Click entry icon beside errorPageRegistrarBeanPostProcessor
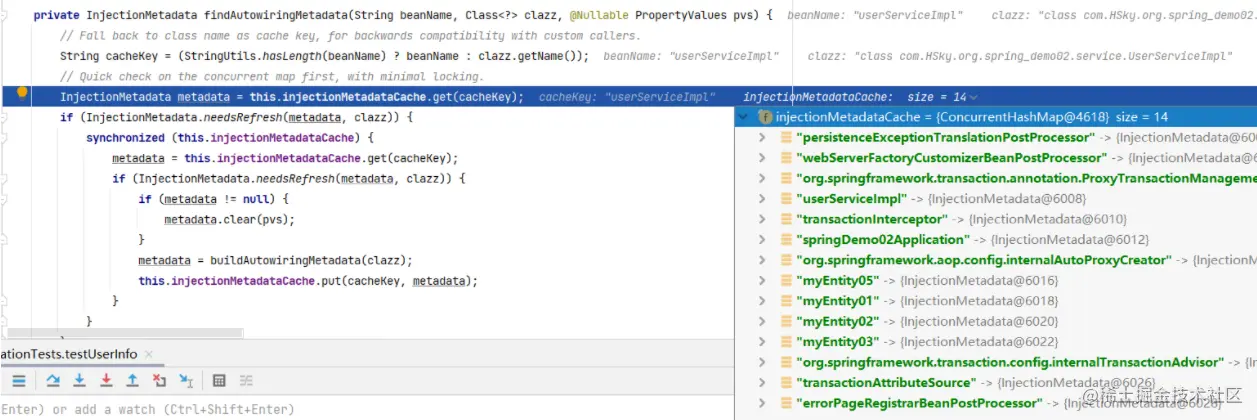Viewport: 1257px width, 420px height. (x=787, y=403)
